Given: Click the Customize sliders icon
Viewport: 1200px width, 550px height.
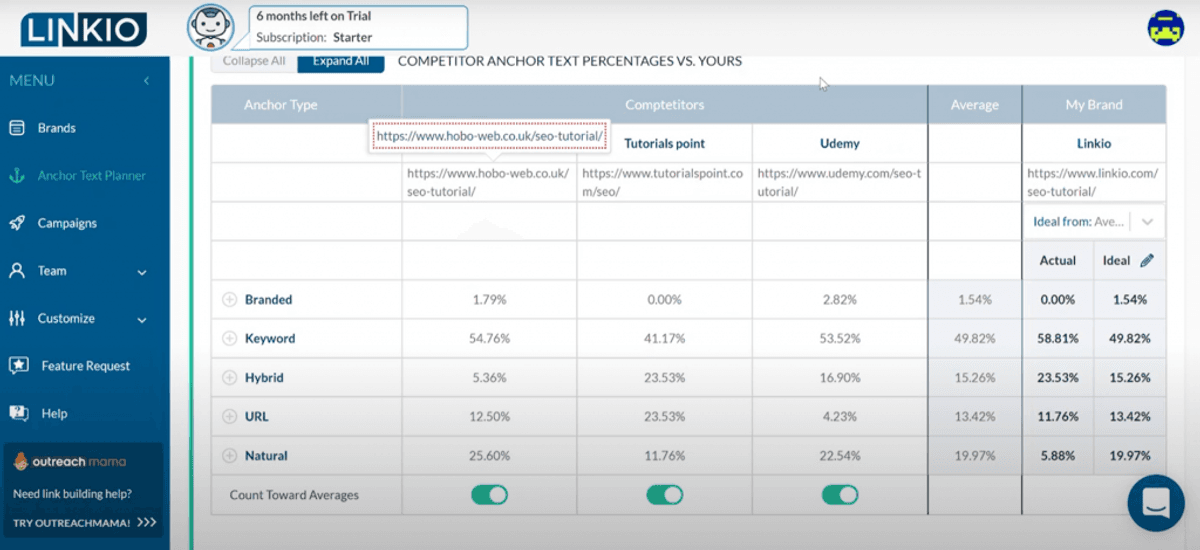Looking at the screenshot, I should click(17, 318).
